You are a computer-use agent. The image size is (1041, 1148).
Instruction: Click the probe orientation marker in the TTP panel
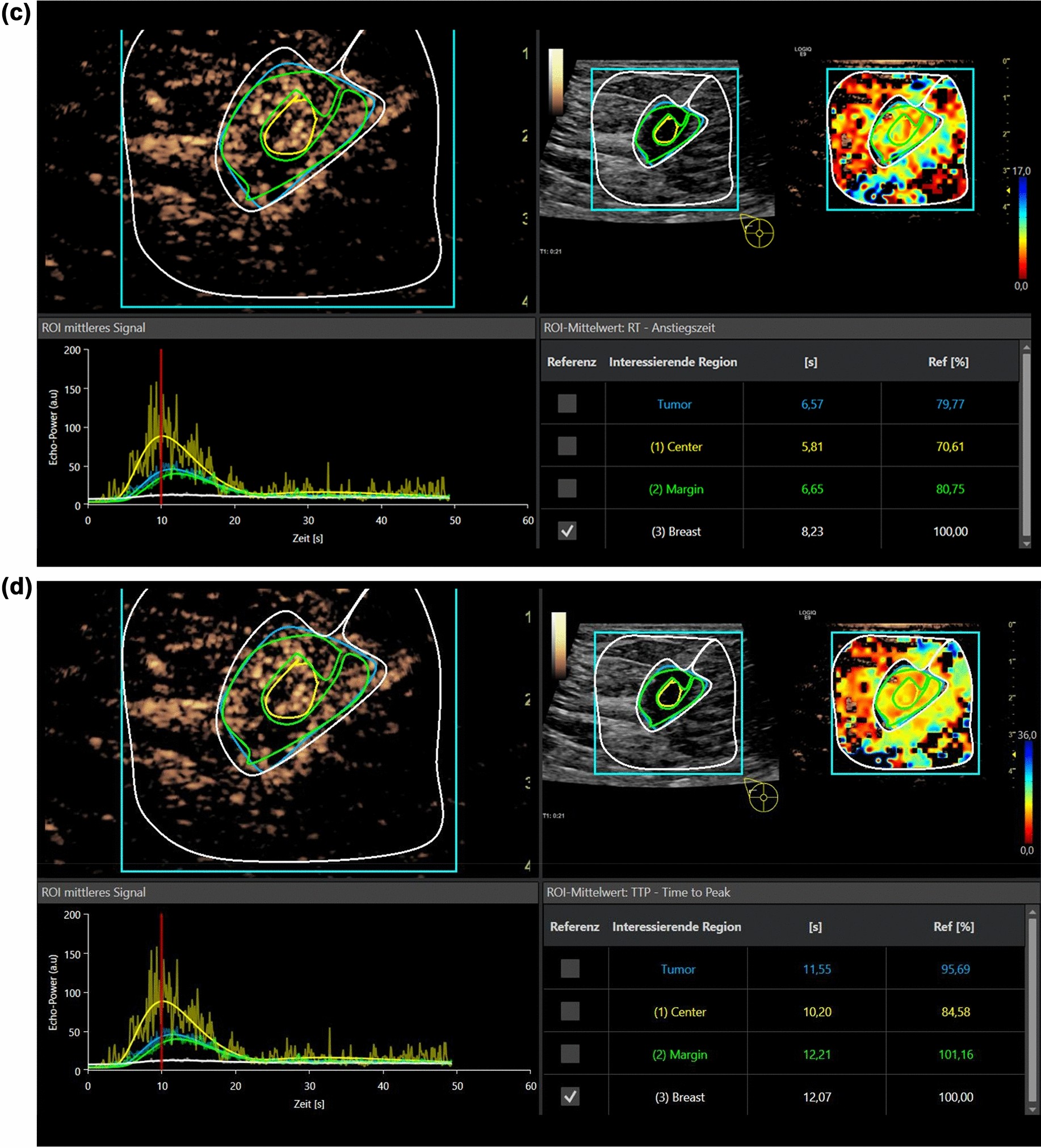pos(762,797)
